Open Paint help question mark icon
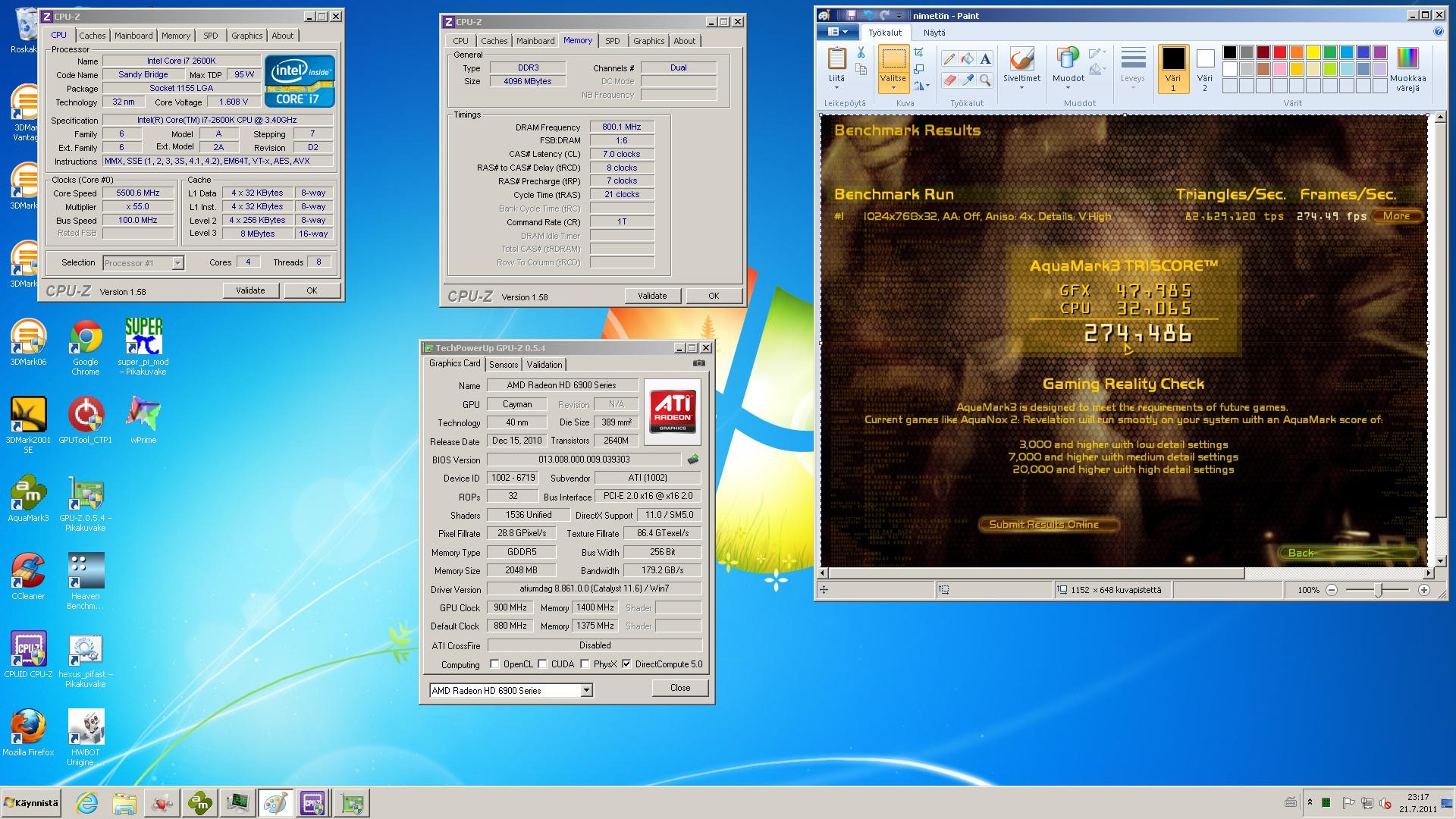The width and height of the screenshot is (1456, 819). pos(1439,32)
